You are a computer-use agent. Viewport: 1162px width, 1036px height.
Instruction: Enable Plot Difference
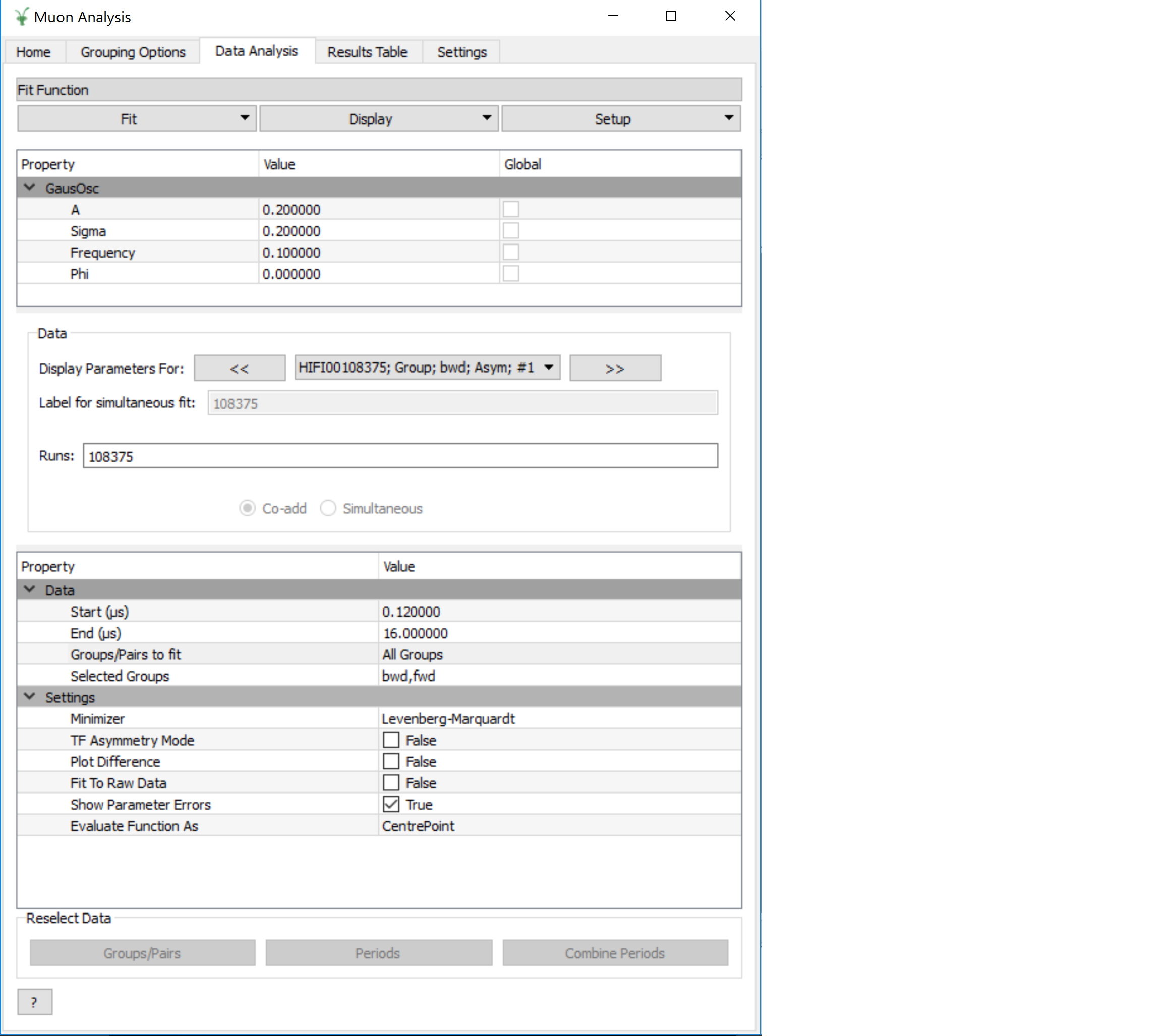point(392,761)
